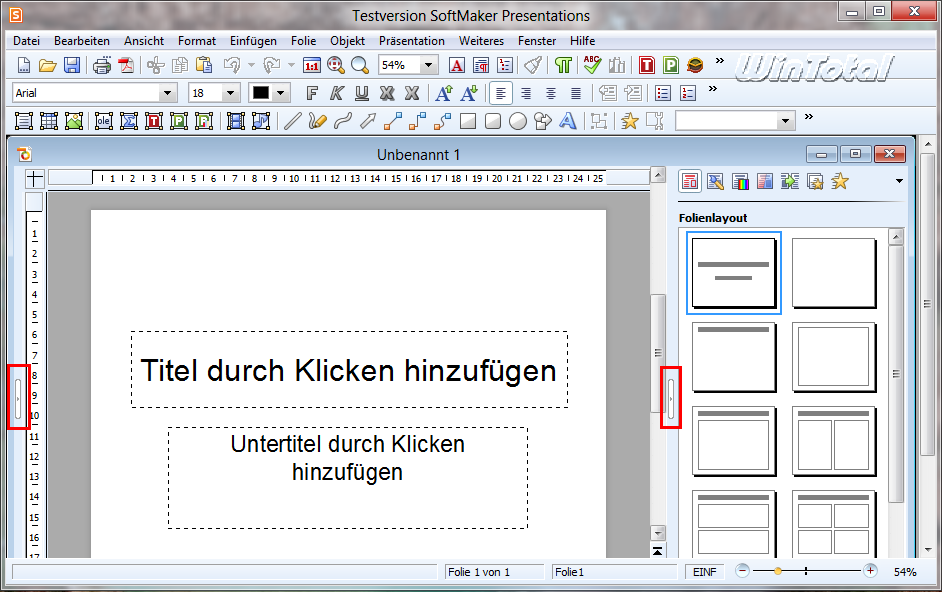This screenshot has height=592, width=942.
Task: Toggle italic with the K button
Action: (336, 93)
